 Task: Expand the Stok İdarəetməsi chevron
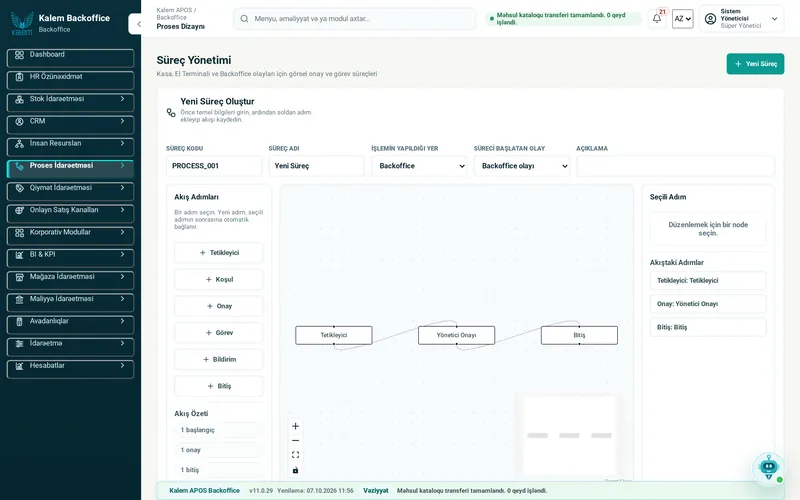pos(122,99)
